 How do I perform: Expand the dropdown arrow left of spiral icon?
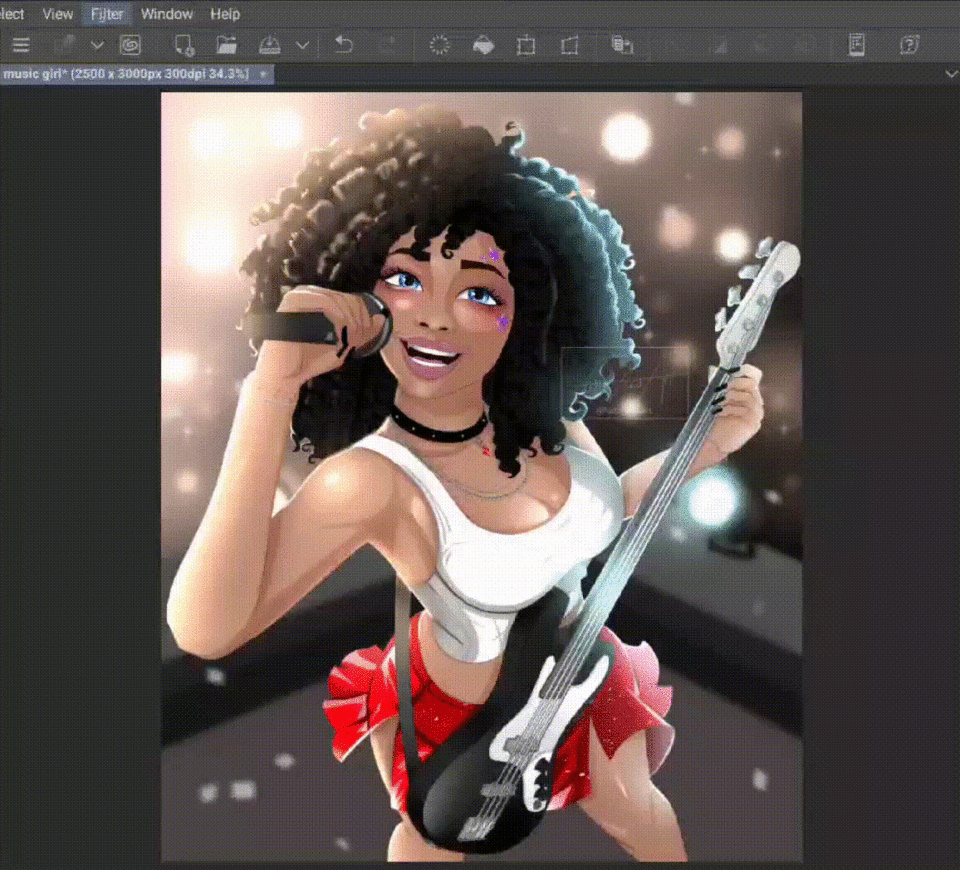[x=97, y=45]
